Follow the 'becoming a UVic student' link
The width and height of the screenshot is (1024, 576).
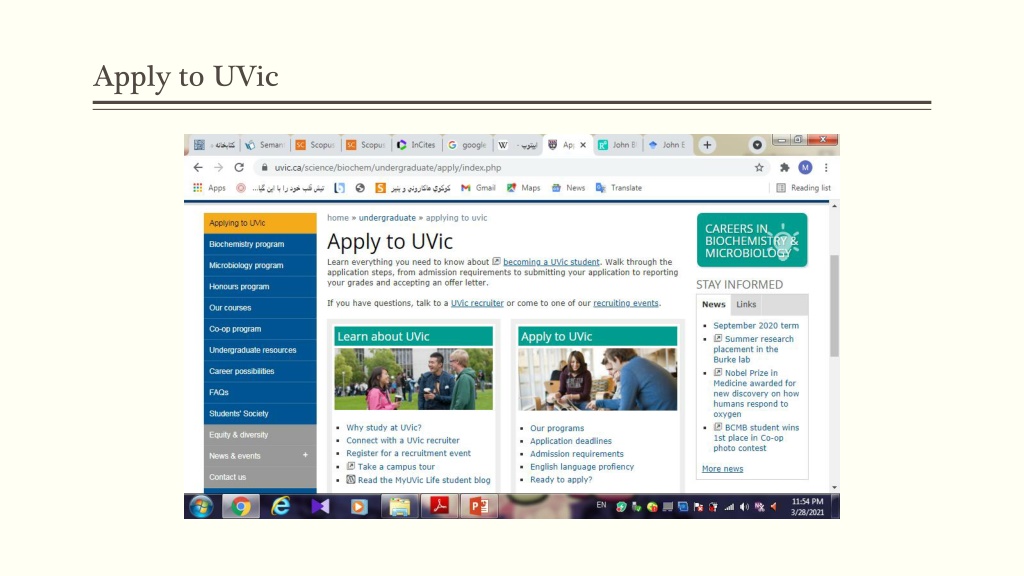point(551,262)
